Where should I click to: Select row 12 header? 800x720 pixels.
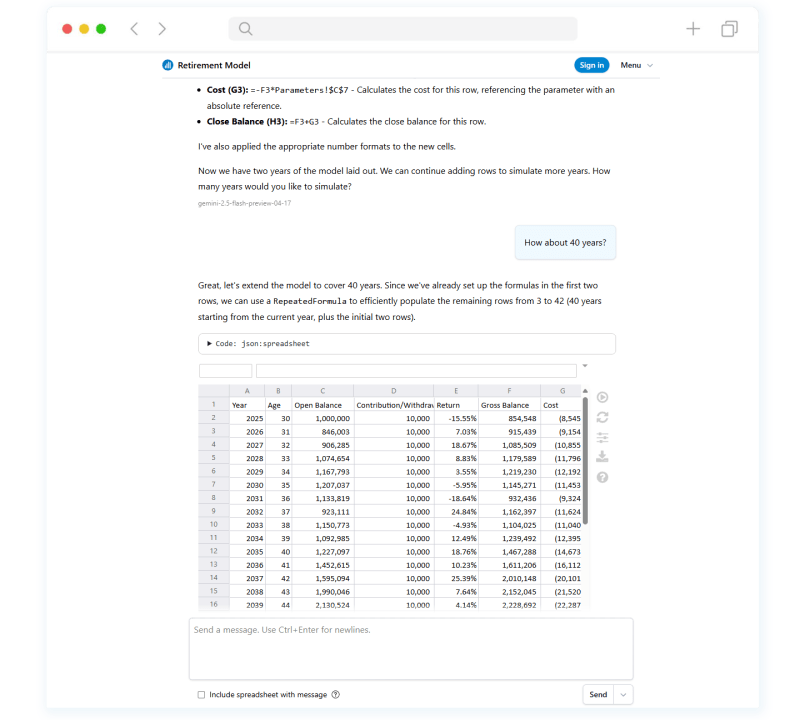point(214,551)
